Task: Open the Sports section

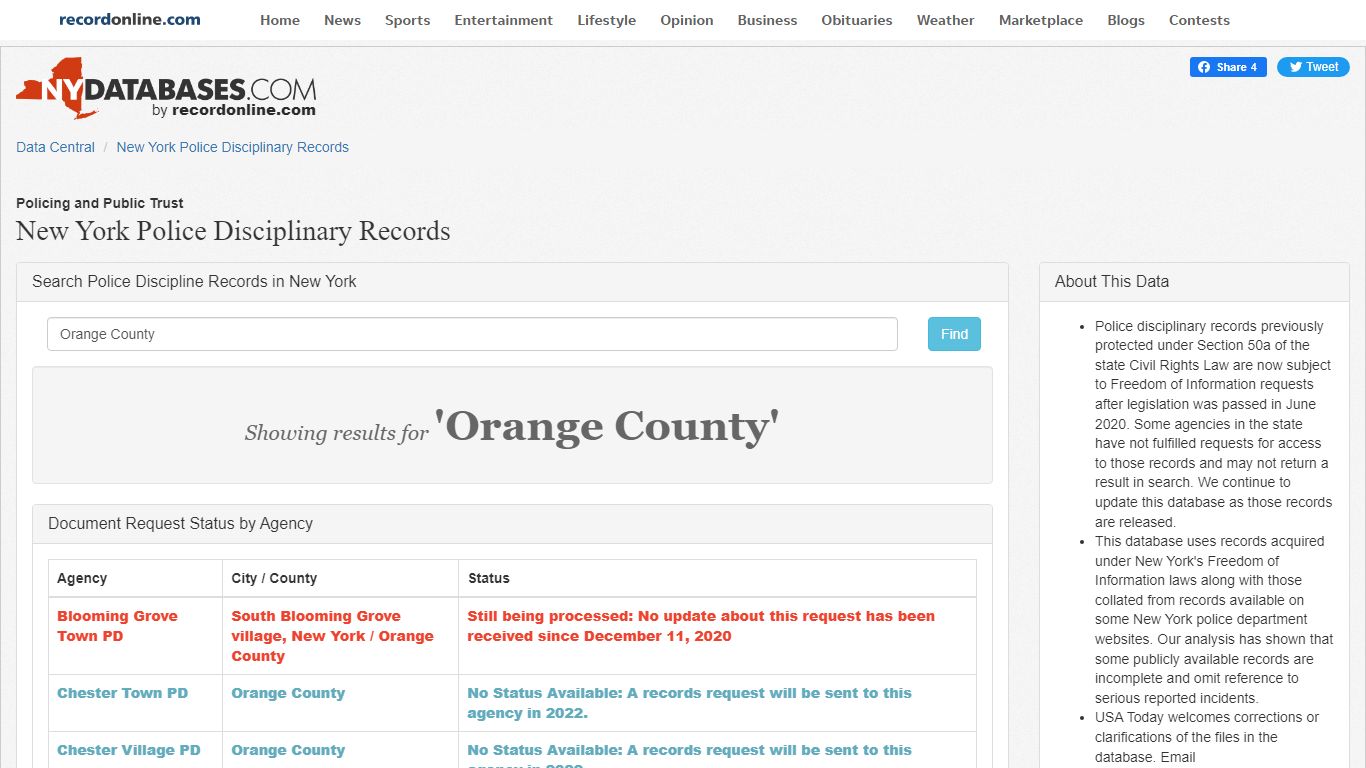Action: point(408,20)
